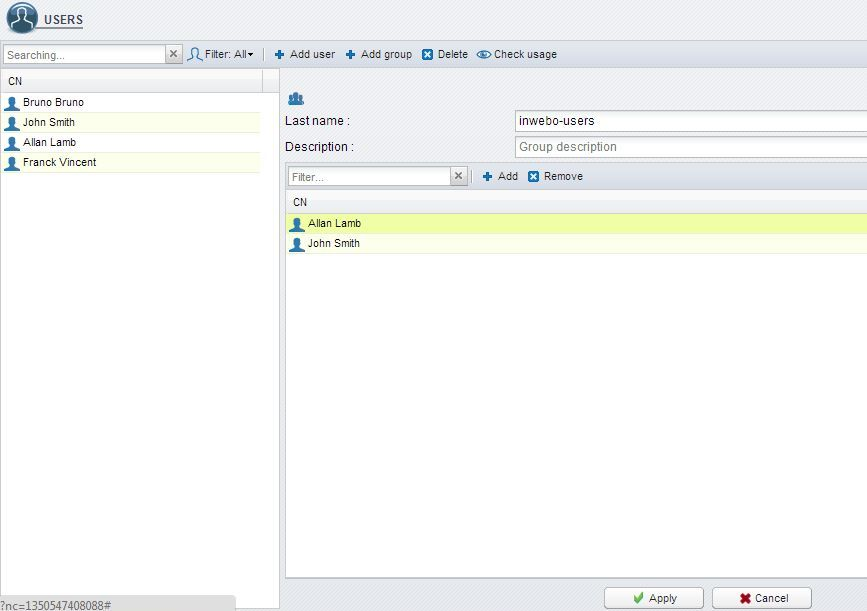The width and height of the screenshot is (867, 611).
Task: Click the Users header icon
Action: [22, 19]
